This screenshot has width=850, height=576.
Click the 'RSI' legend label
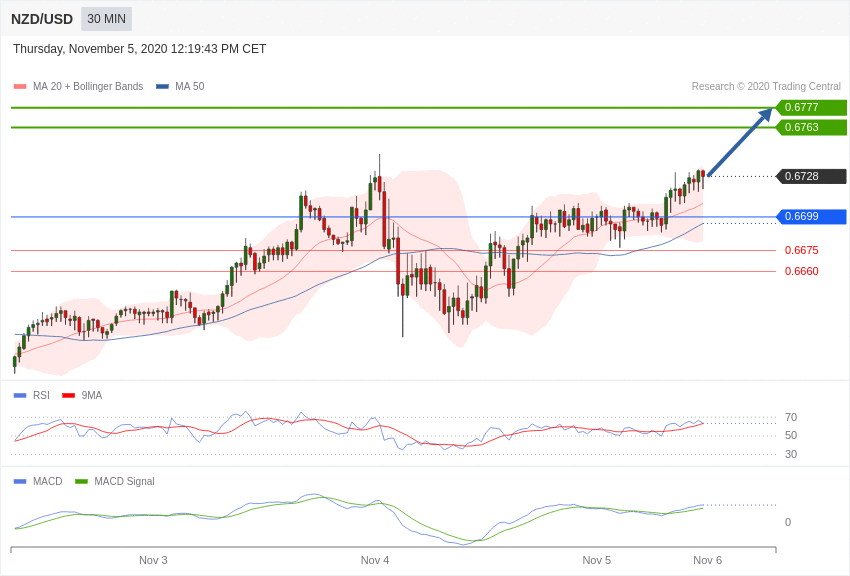(41, 396)
